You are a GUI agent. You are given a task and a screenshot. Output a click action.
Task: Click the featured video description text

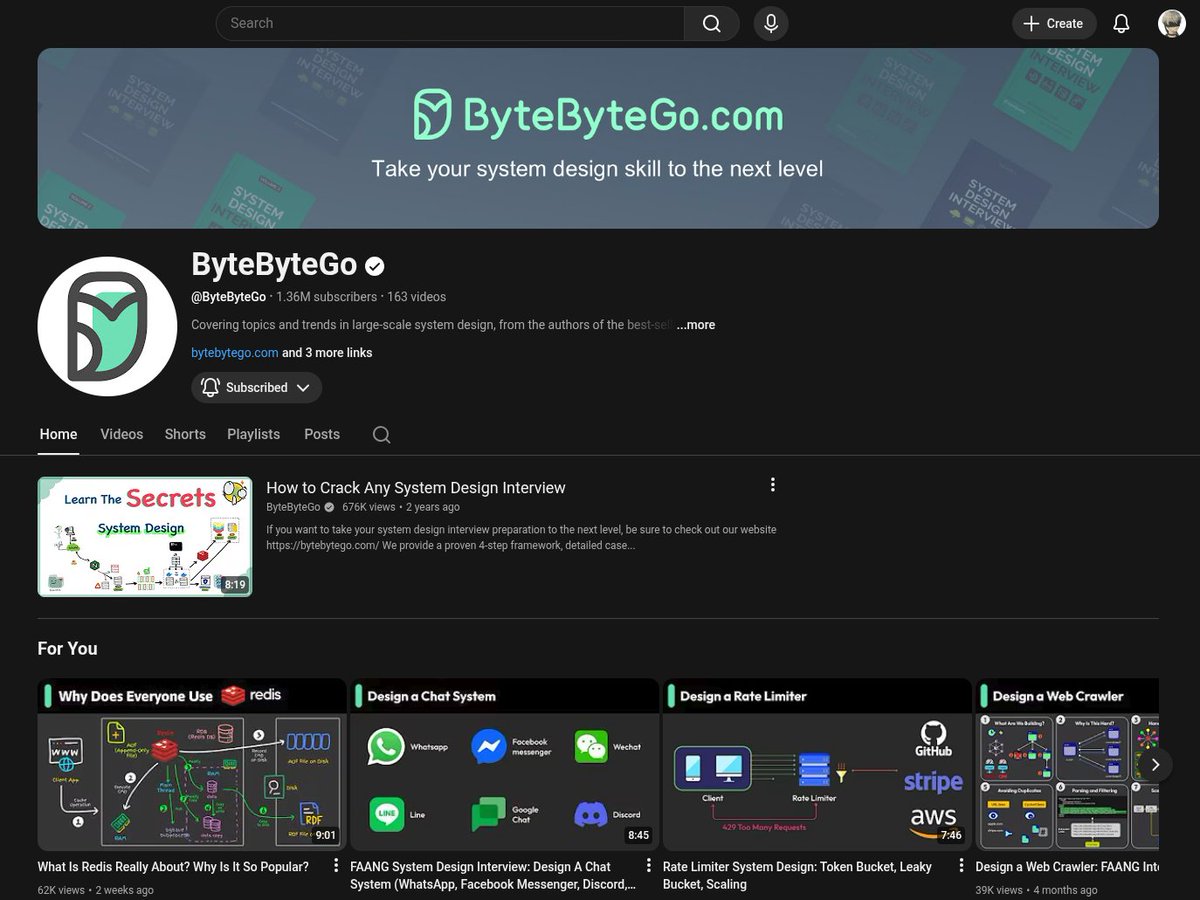point(521,538)
